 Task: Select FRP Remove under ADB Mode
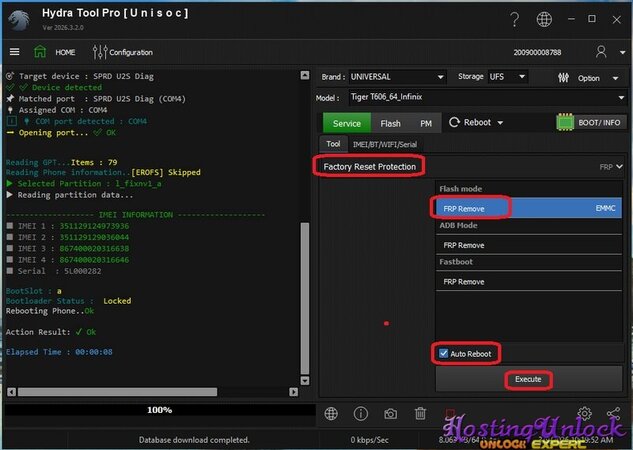(x=464, y=245)
